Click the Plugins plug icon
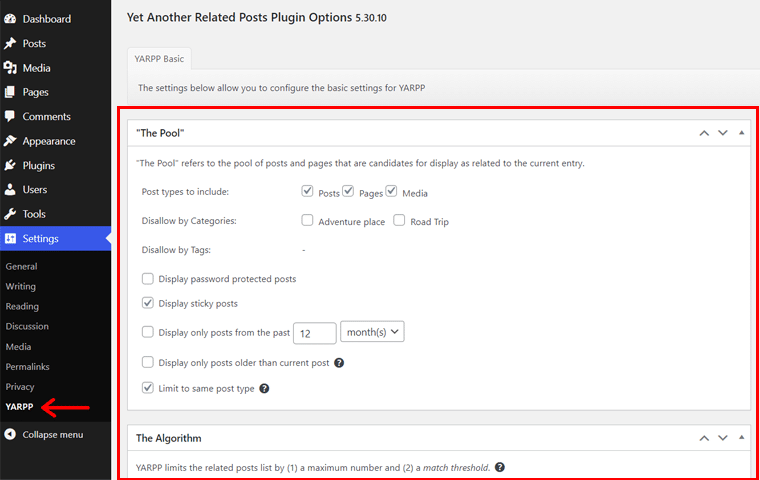The height and width of the screenshot is (480, 760). 10,165
